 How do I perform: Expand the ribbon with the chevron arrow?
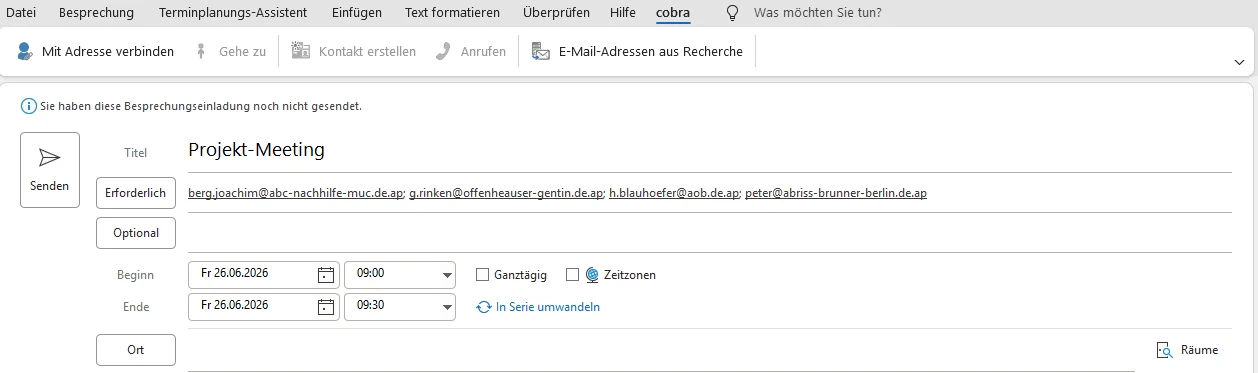[x=1240, y=62]
